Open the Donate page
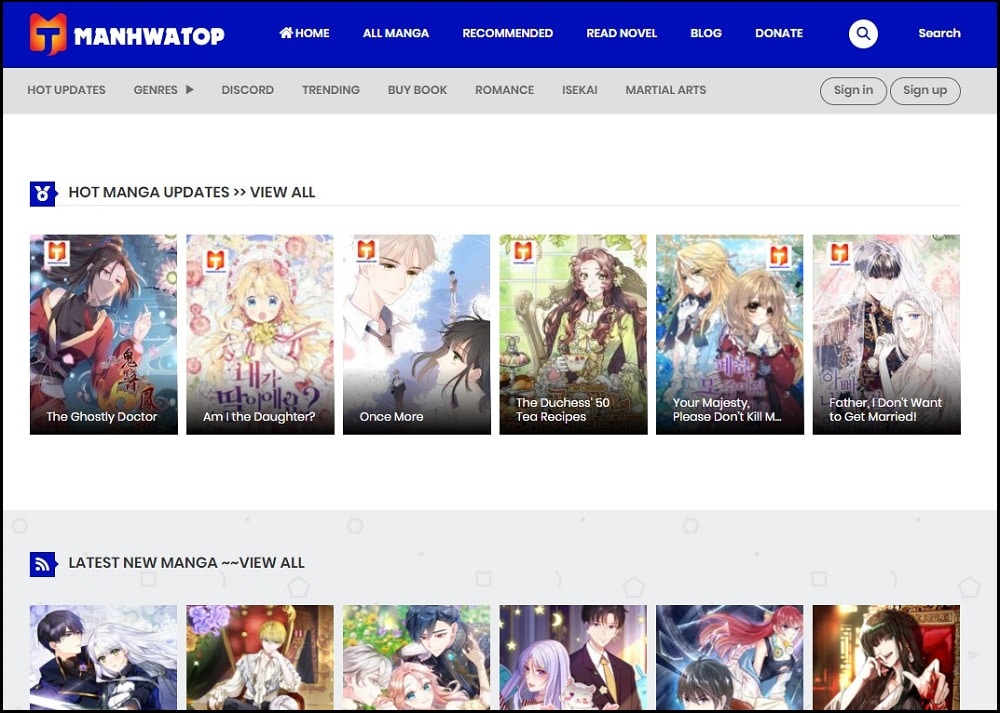The width and height of the screenshot is (1000, 713). pos(779,33)
